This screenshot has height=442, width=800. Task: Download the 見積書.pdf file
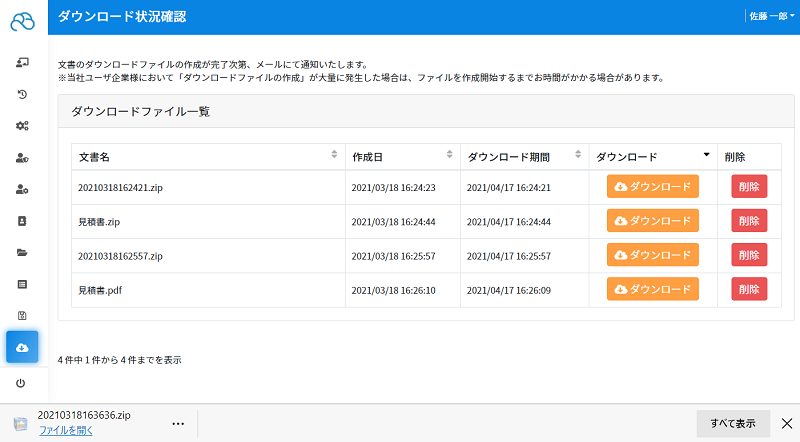coord(653,289)
